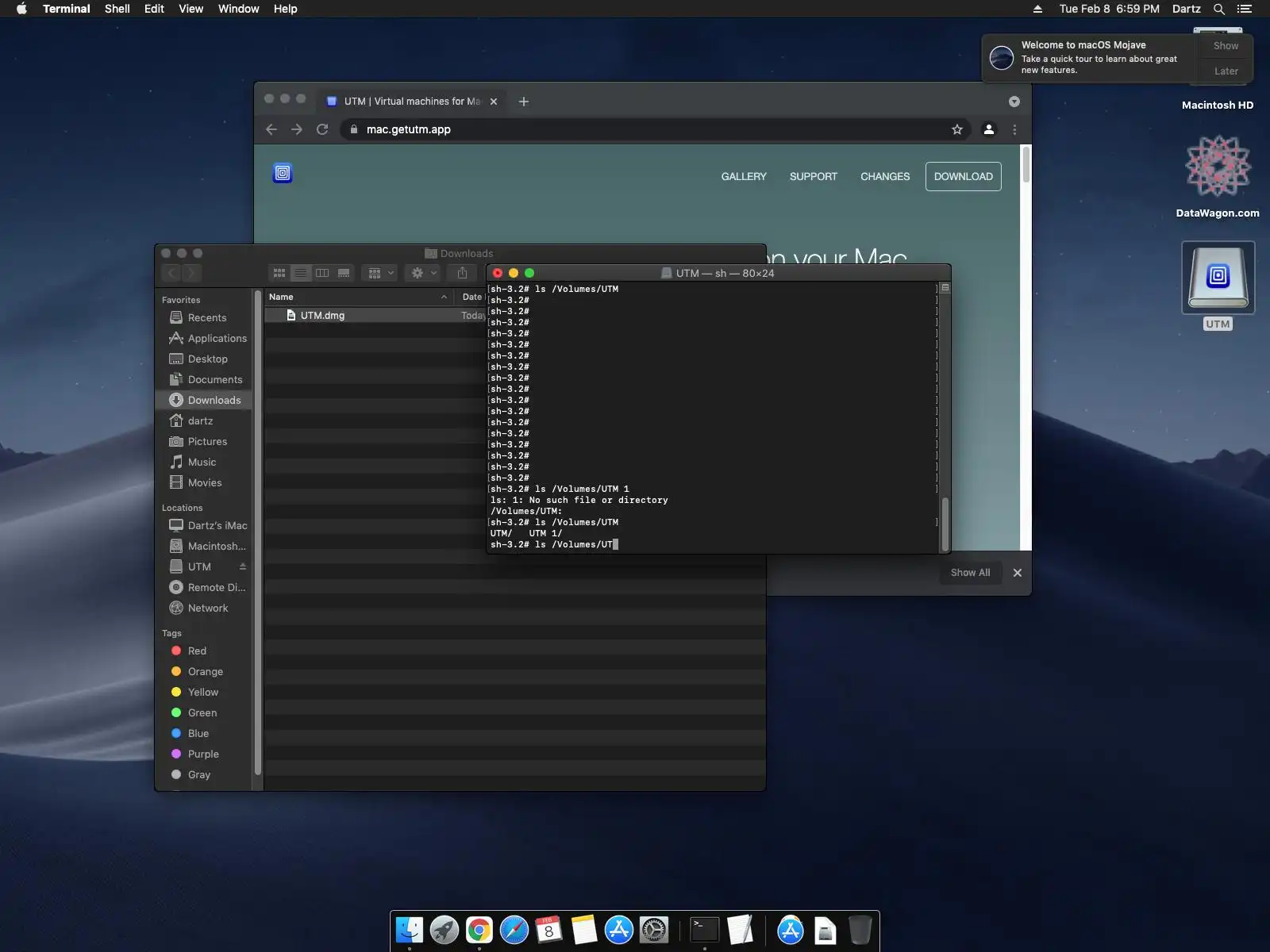Open System Preferences gear in Dock
This screenshot has width=1270, height=952.
pyautogui.click(x=654, y=930)
